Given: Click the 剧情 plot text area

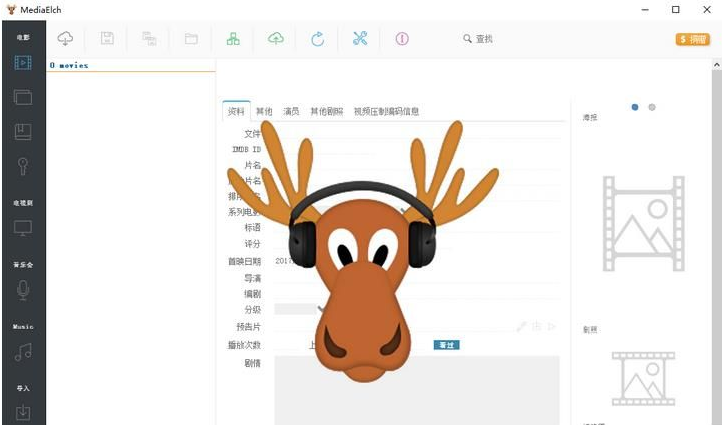Looking at the screenshot, I should click(x=417, y=390).
